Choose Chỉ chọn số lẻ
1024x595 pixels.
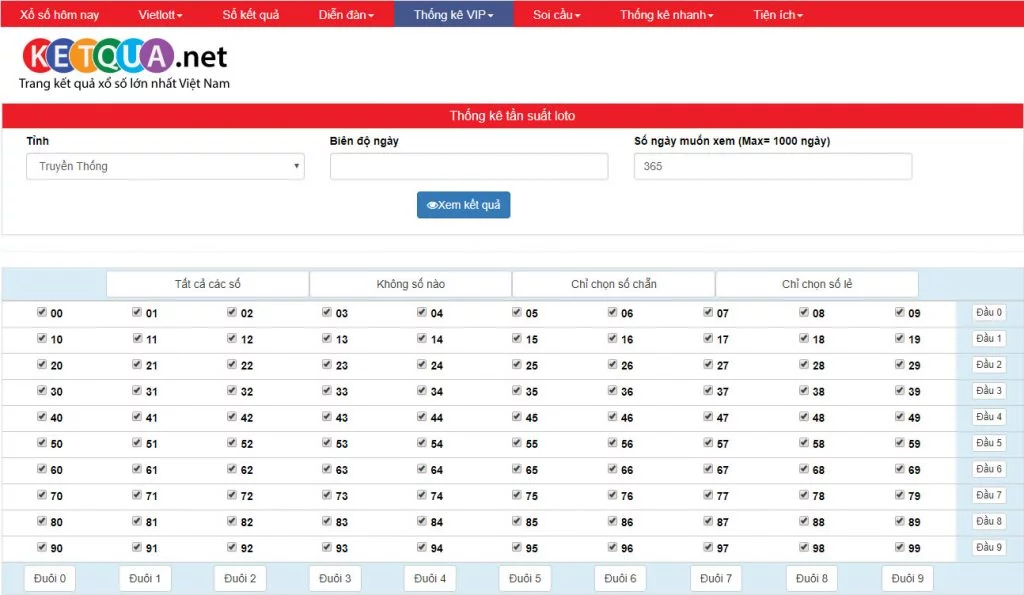[816, 284]
